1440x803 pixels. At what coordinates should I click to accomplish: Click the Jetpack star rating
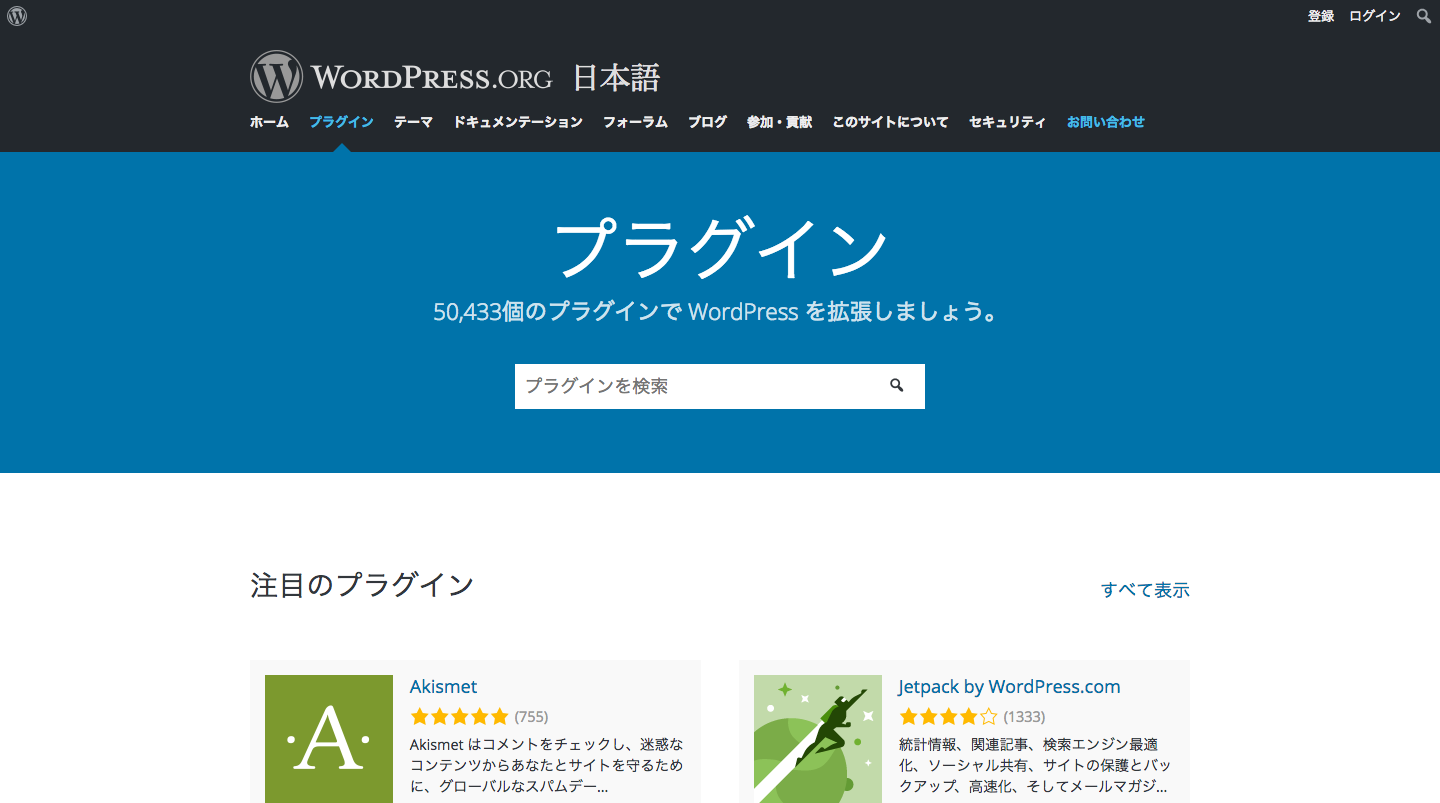tap(948, 716)
